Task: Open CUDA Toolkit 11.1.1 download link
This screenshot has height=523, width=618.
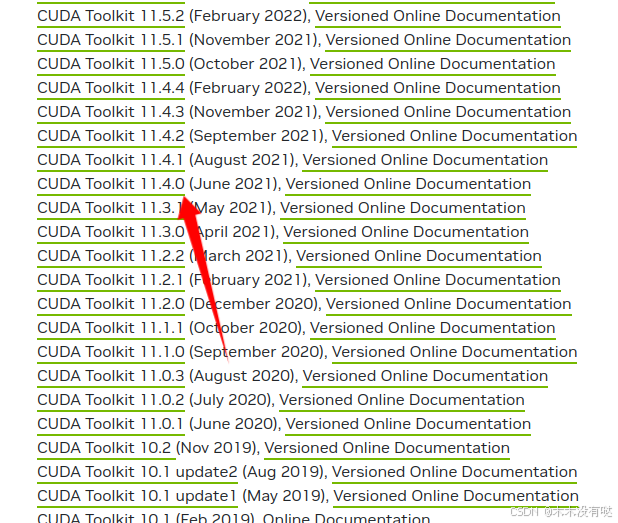Action: click(111, 329)
